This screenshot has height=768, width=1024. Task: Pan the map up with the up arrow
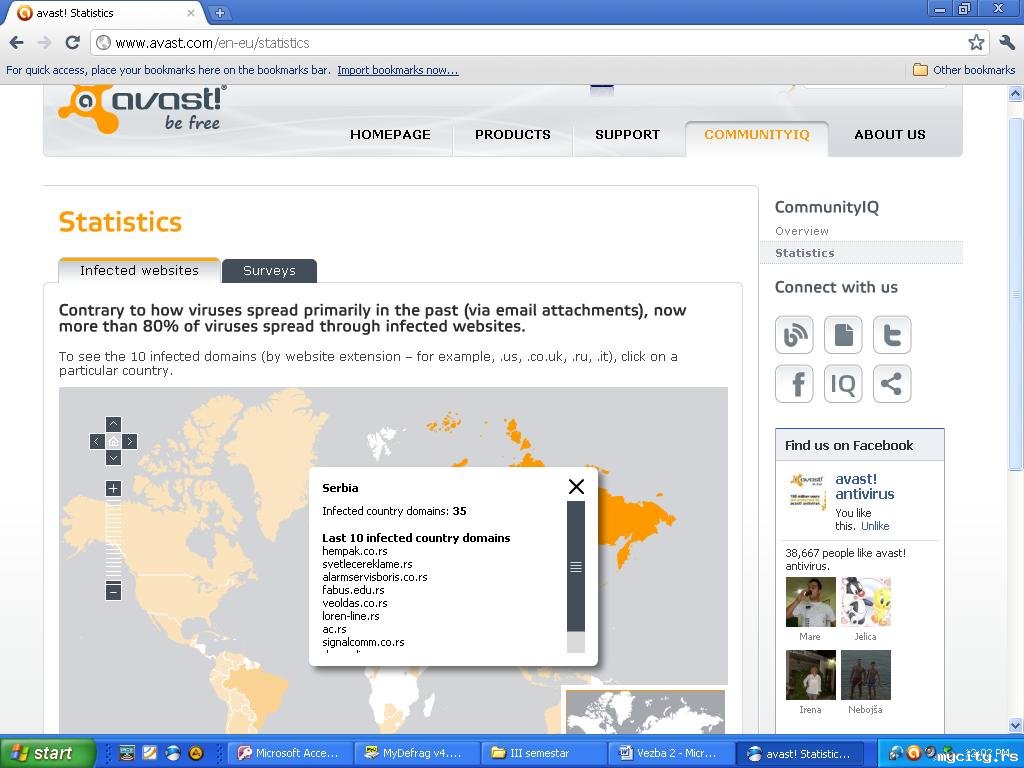coord(114,424)
